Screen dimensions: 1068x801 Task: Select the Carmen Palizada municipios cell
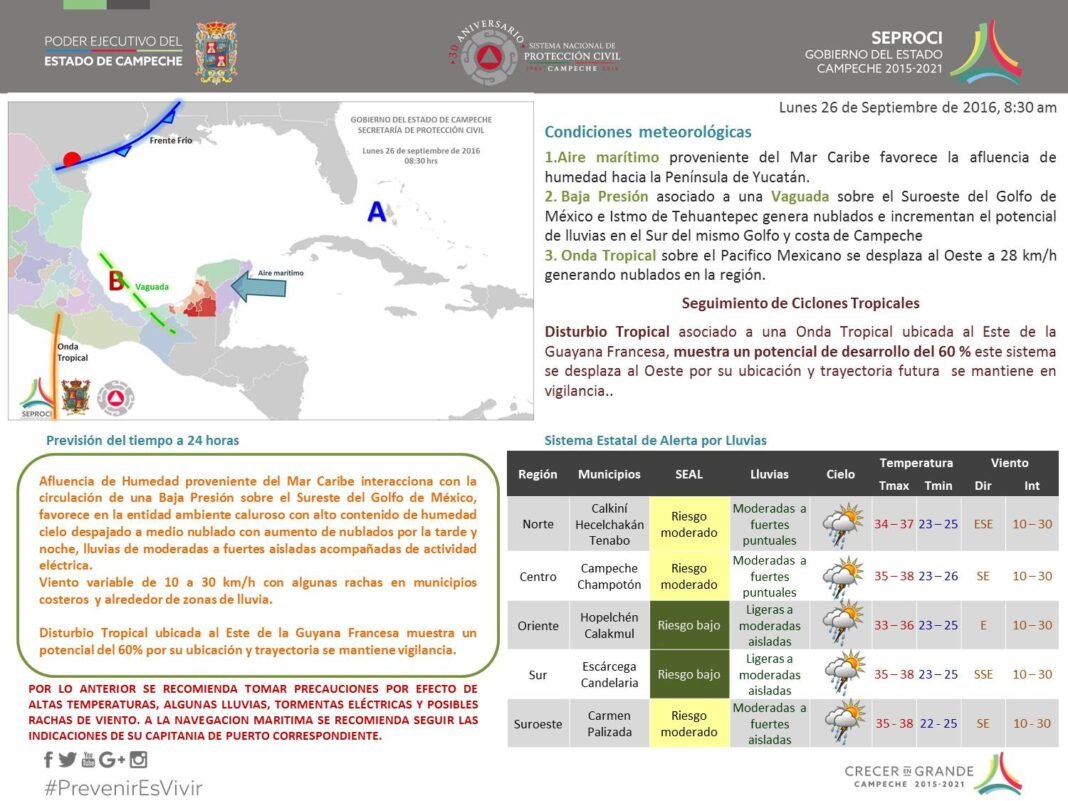(x=609, y=723)
